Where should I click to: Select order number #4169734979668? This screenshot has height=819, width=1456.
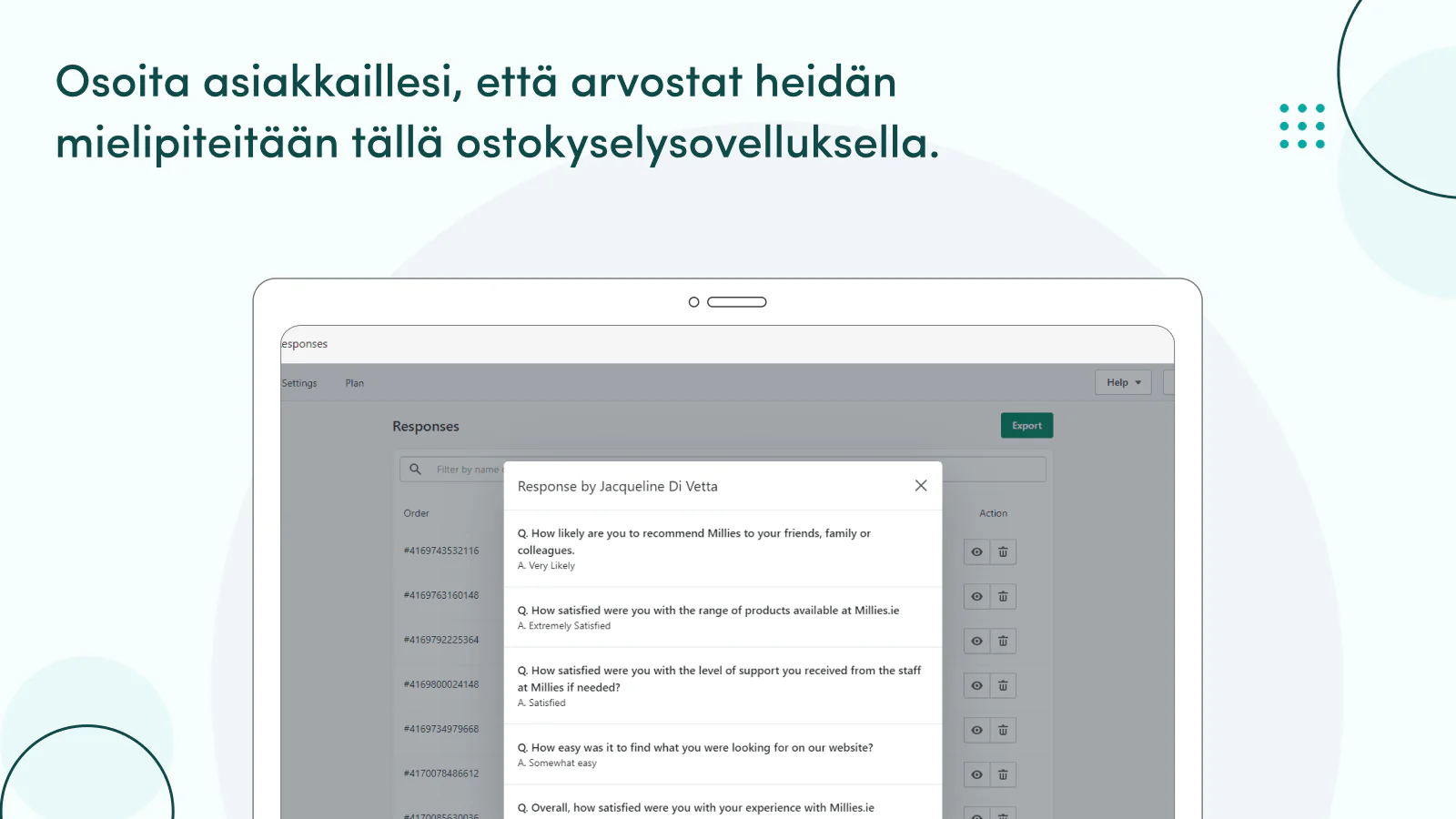pyautogui.click(x=441, y=729)
